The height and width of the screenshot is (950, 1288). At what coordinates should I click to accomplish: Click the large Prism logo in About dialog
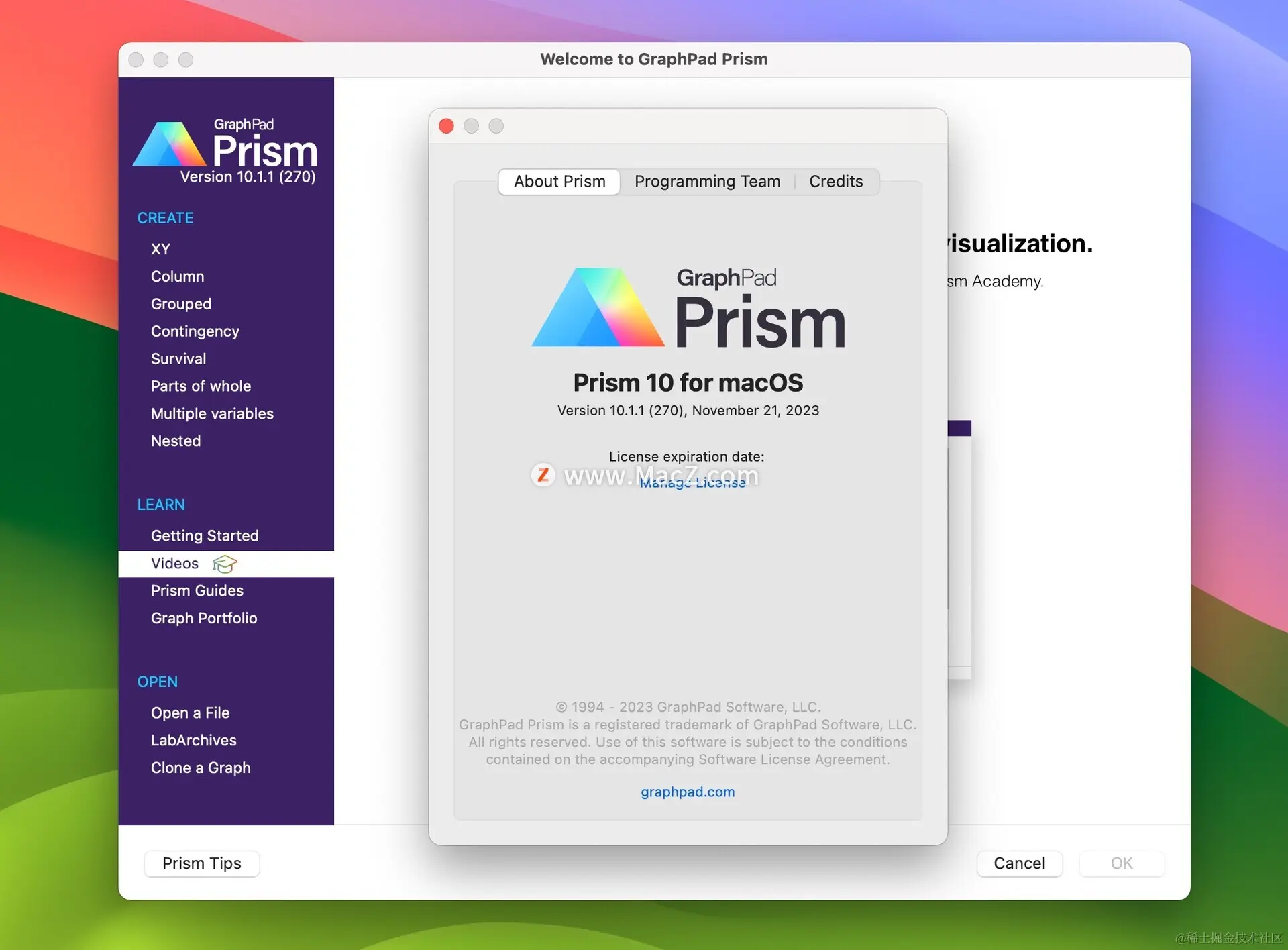click(x=688, y=308)
